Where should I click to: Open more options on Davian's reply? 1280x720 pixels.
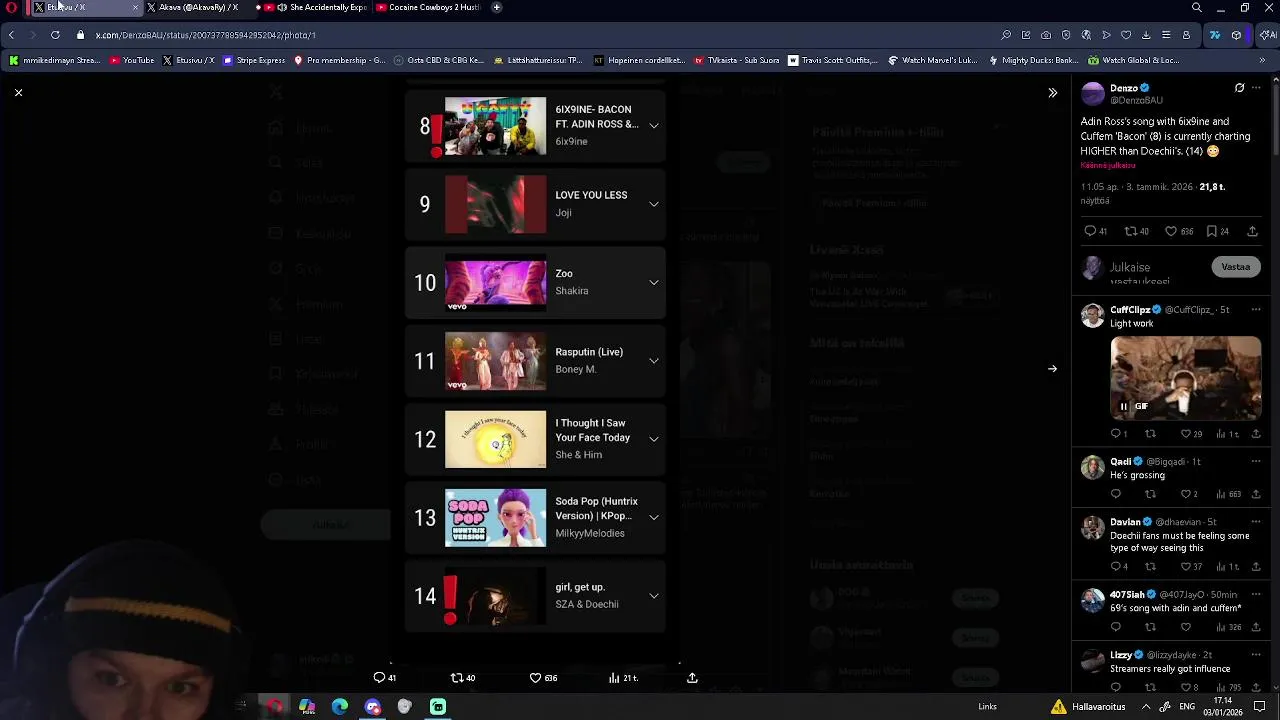1257,522
